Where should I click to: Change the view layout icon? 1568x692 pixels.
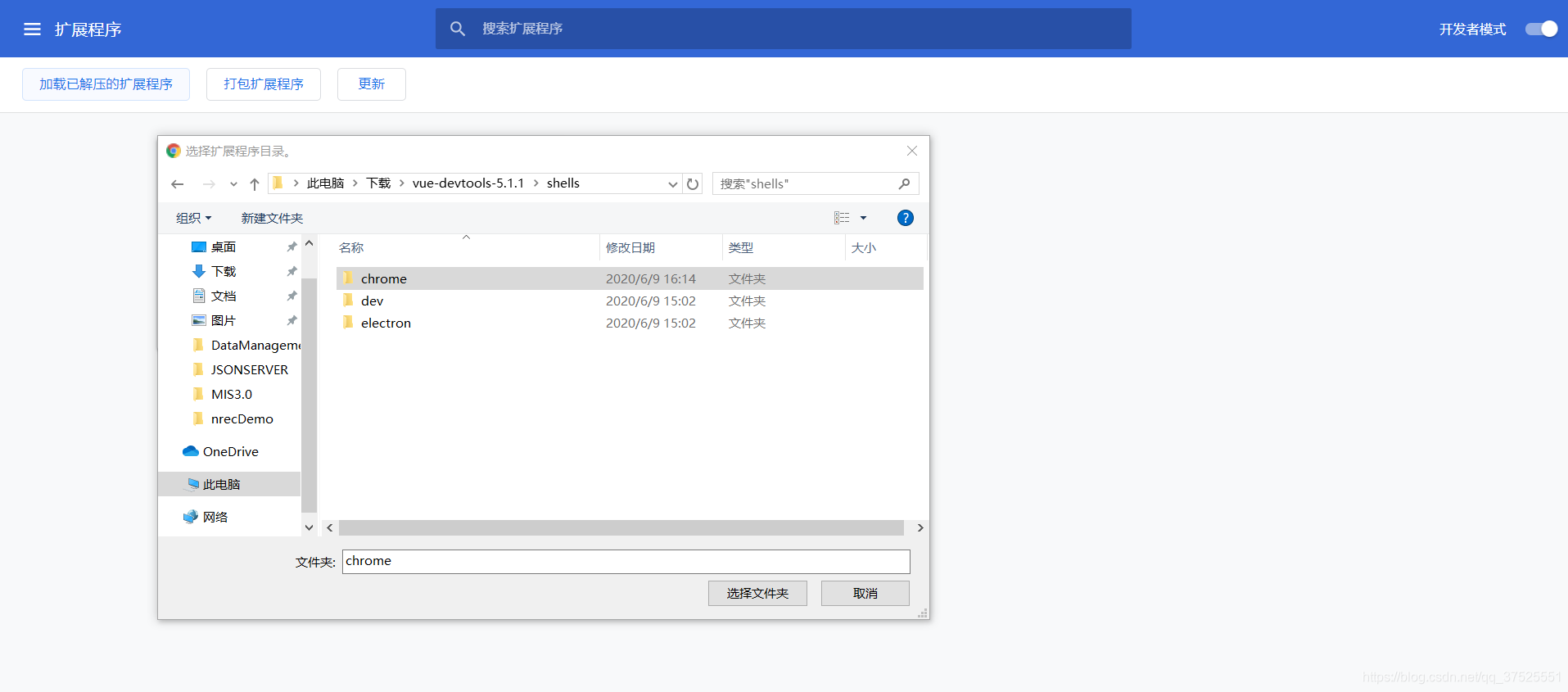tap(842, 218)
